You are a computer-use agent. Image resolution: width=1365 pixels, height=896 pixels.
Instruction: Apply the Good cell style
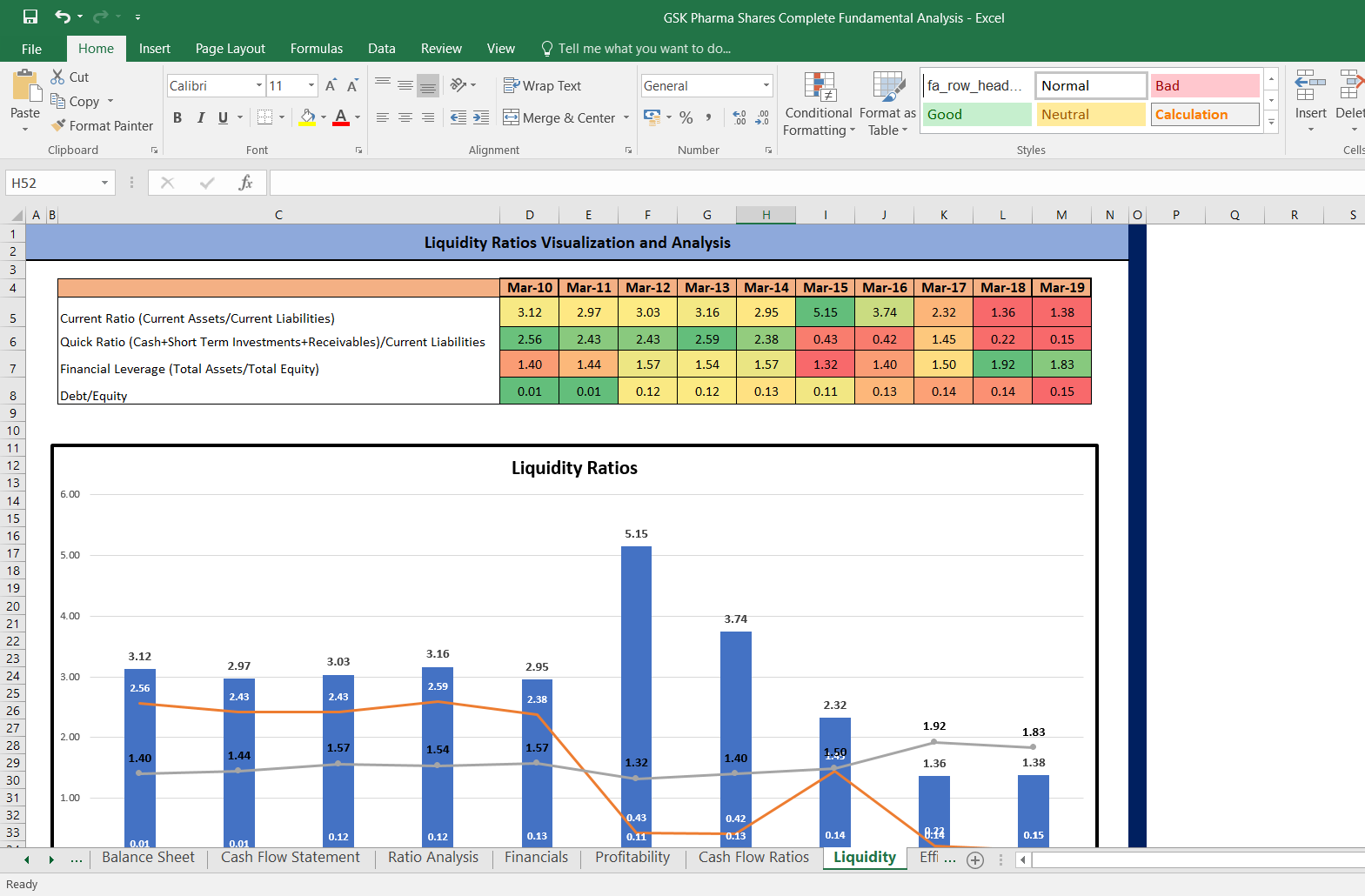click(977, 114)
